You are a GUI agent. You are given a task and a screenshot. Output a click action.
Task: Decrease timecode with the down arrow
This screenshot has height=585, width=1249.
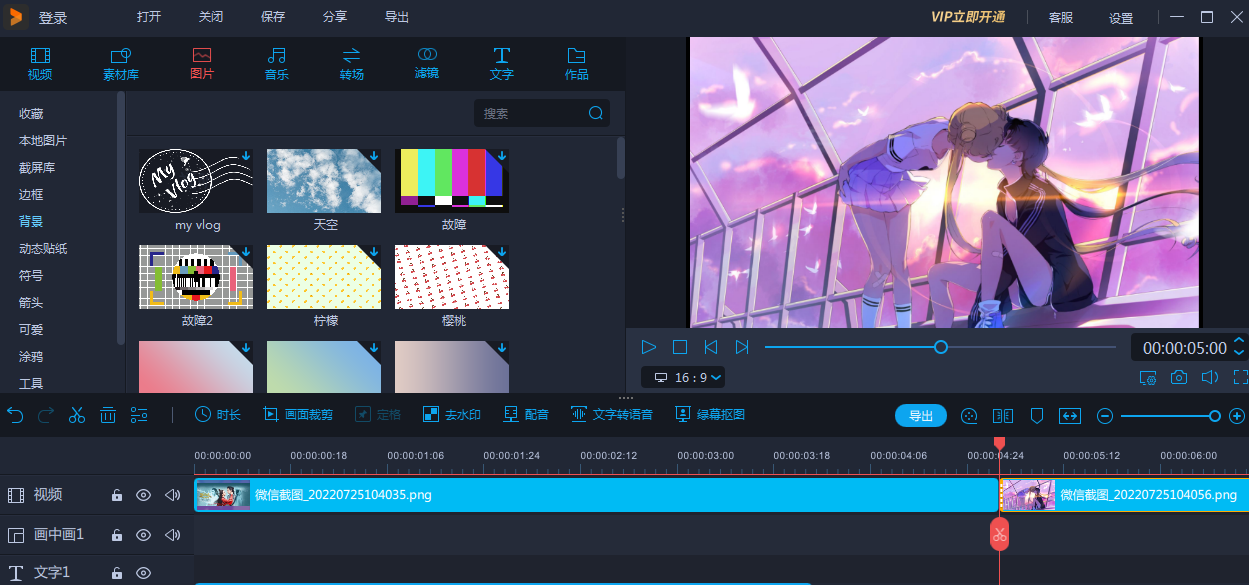point(1240,354)
